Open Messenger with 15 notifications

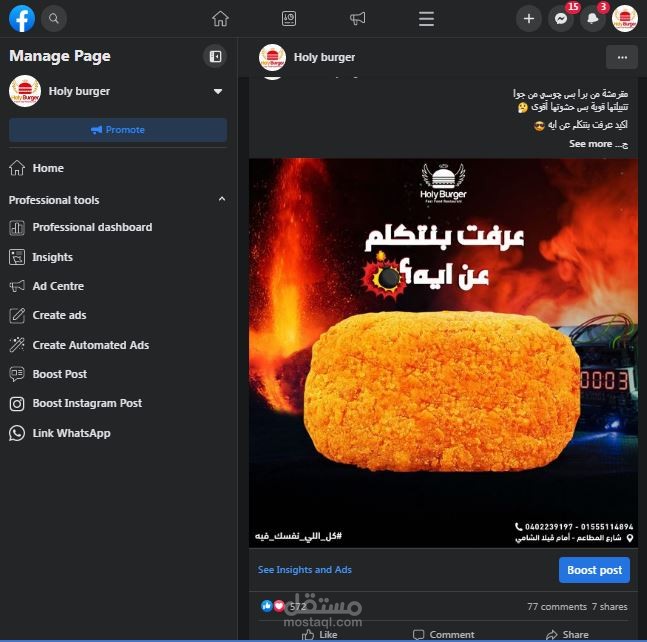pyautogui.click(x=561, y=19)
